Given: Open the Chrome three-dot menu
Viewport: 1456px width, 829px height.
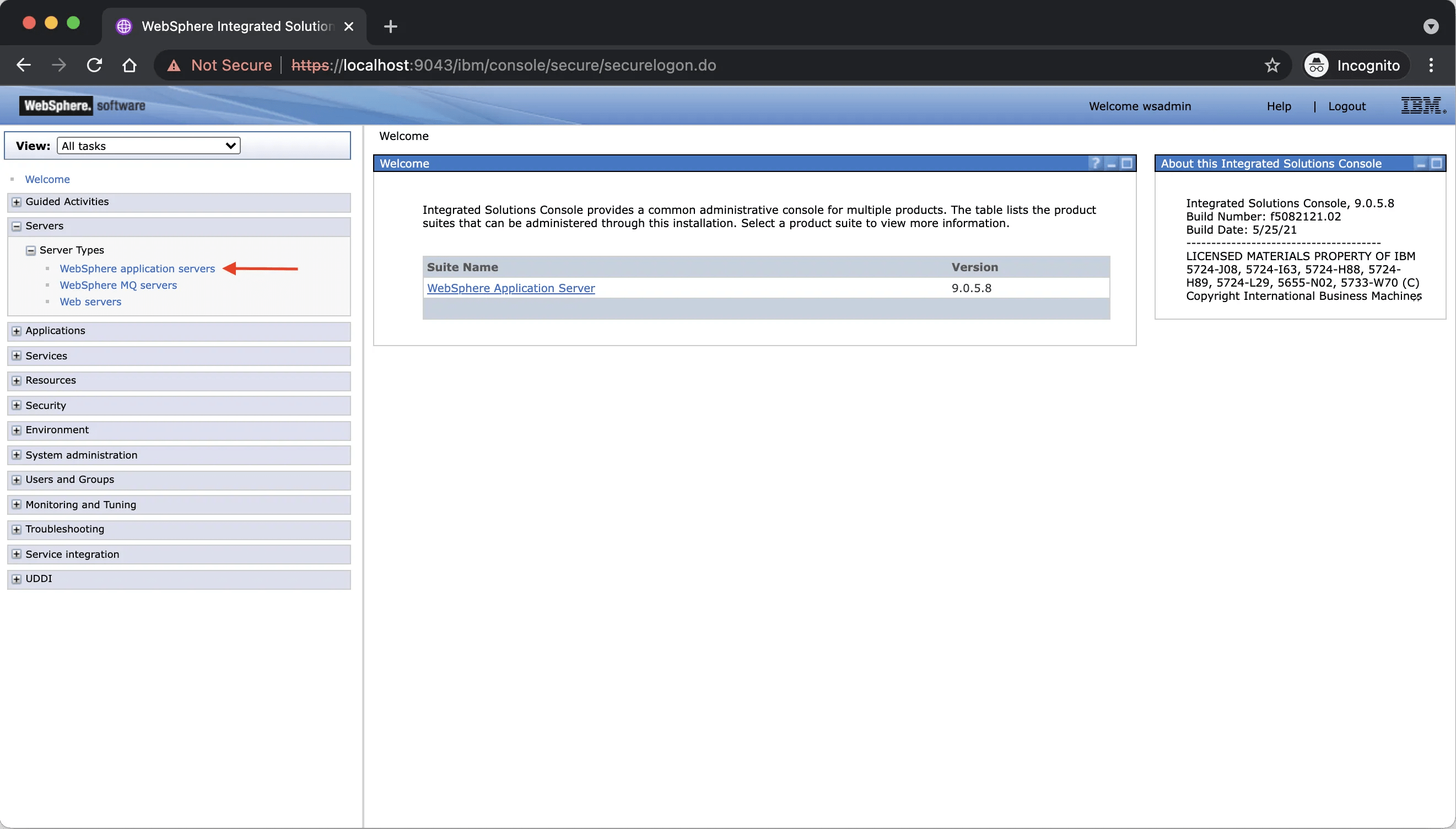Looking at the screenshot, I should coord(1431,66).
